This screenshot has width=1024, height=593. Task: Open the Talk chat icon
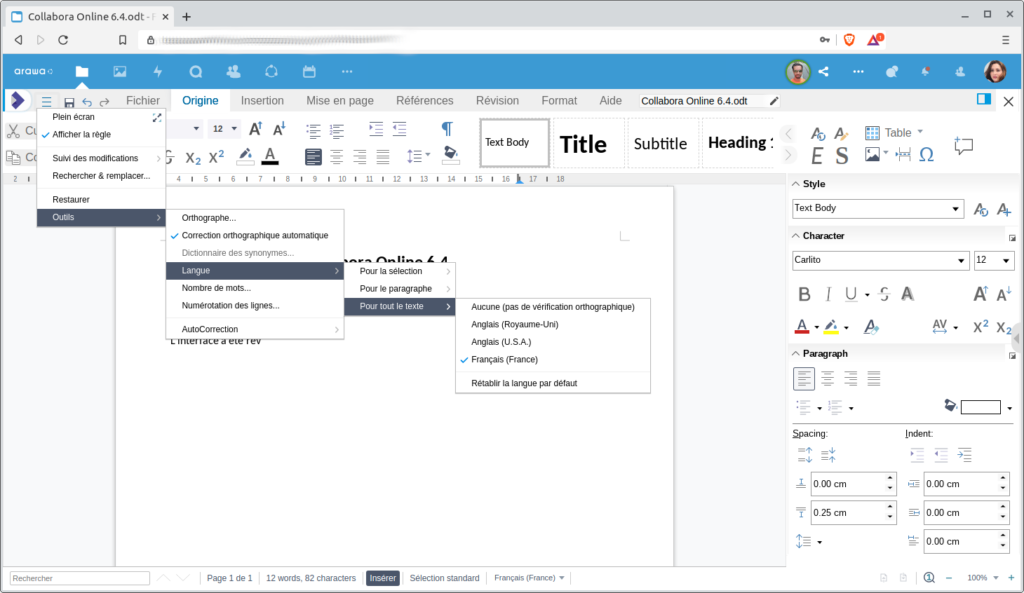point(195,71)
